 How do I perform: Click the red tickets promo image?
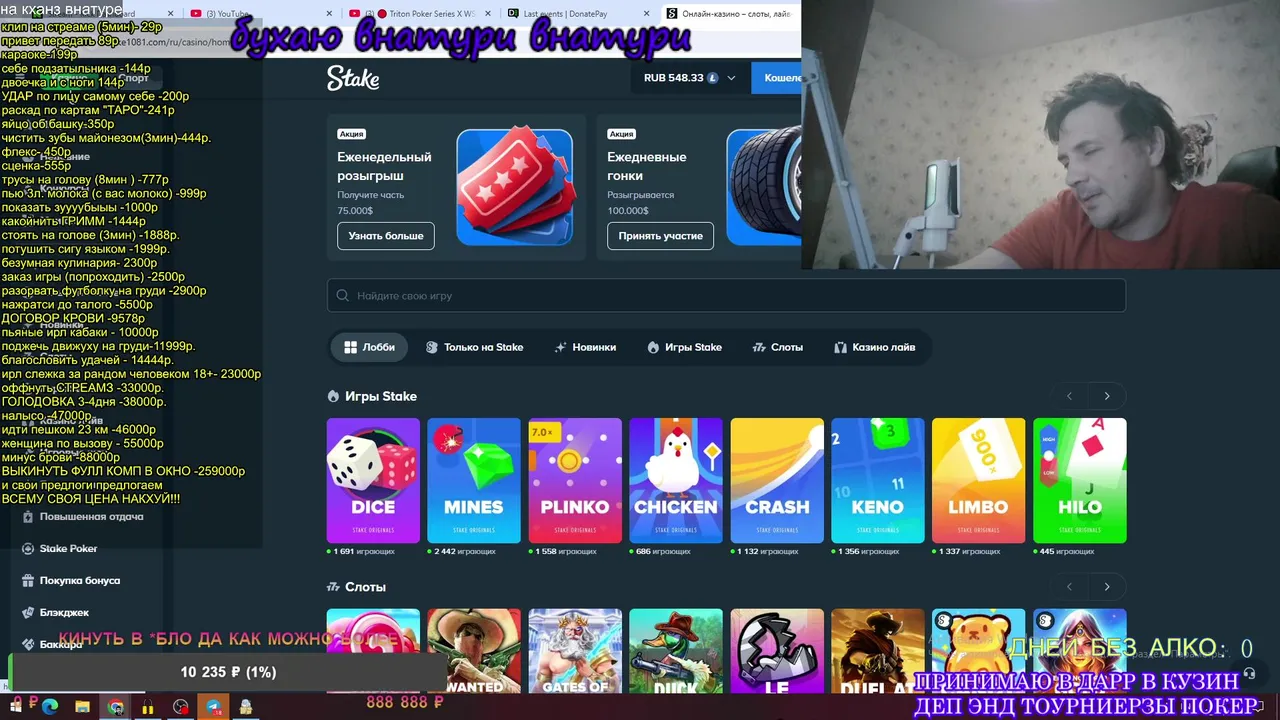point(515,187)
